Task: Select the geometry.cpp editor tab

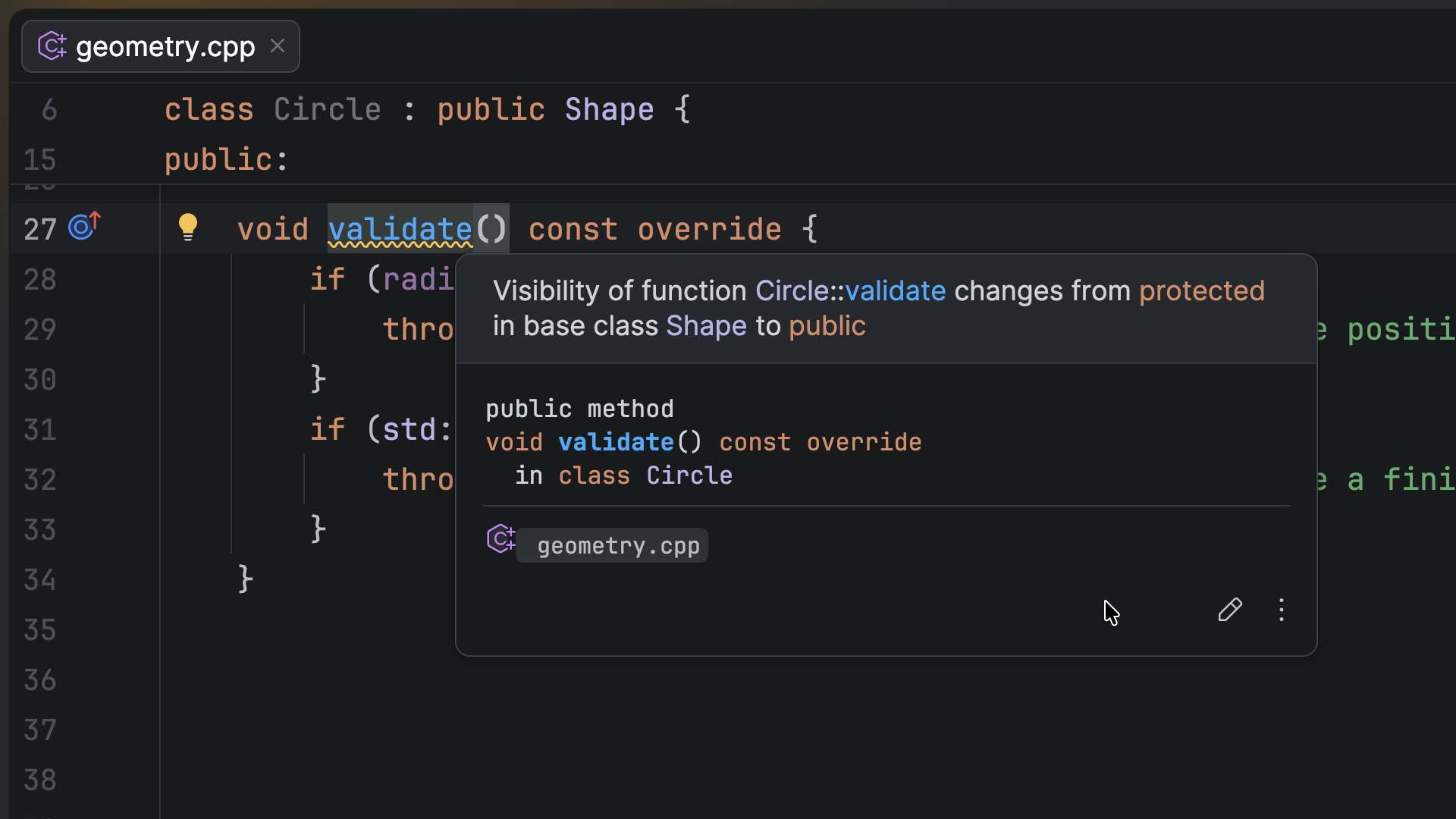Action: pos(165,47)
